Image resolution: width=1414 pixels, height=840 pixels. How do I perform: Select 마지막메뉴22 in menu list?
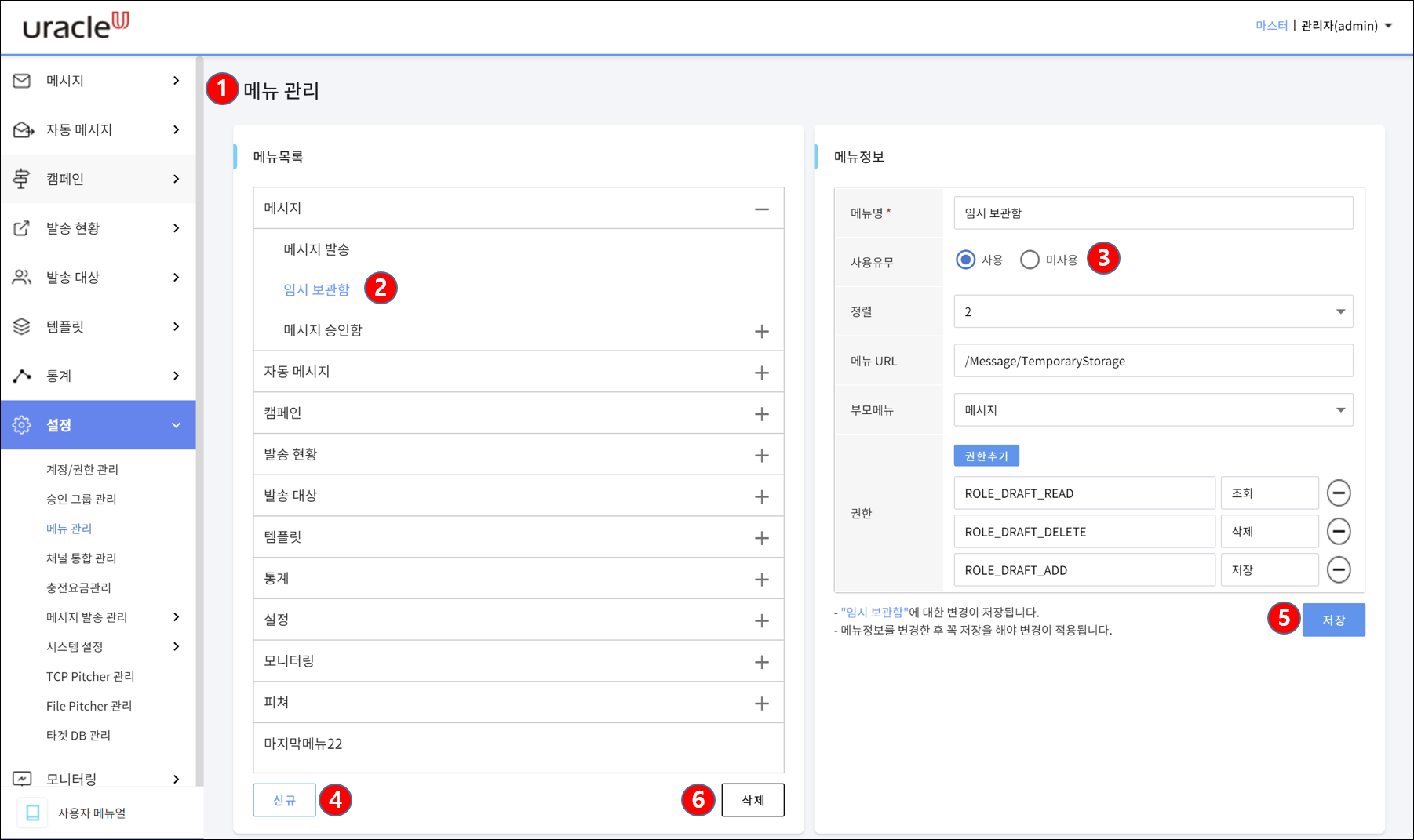[x=303, y=744]
